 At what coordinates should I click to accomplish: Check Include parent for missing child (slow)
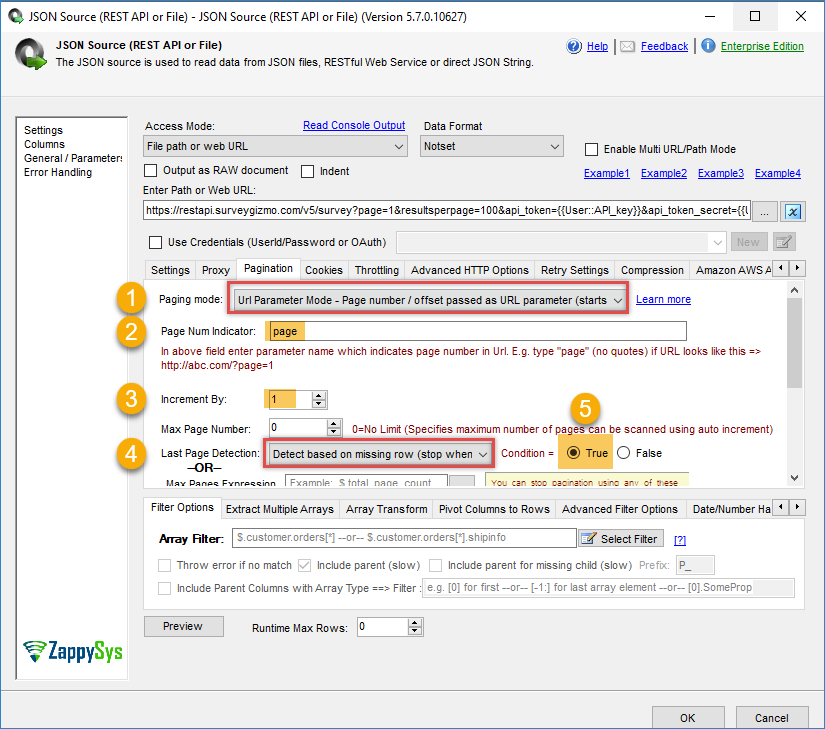coord(435,565)
